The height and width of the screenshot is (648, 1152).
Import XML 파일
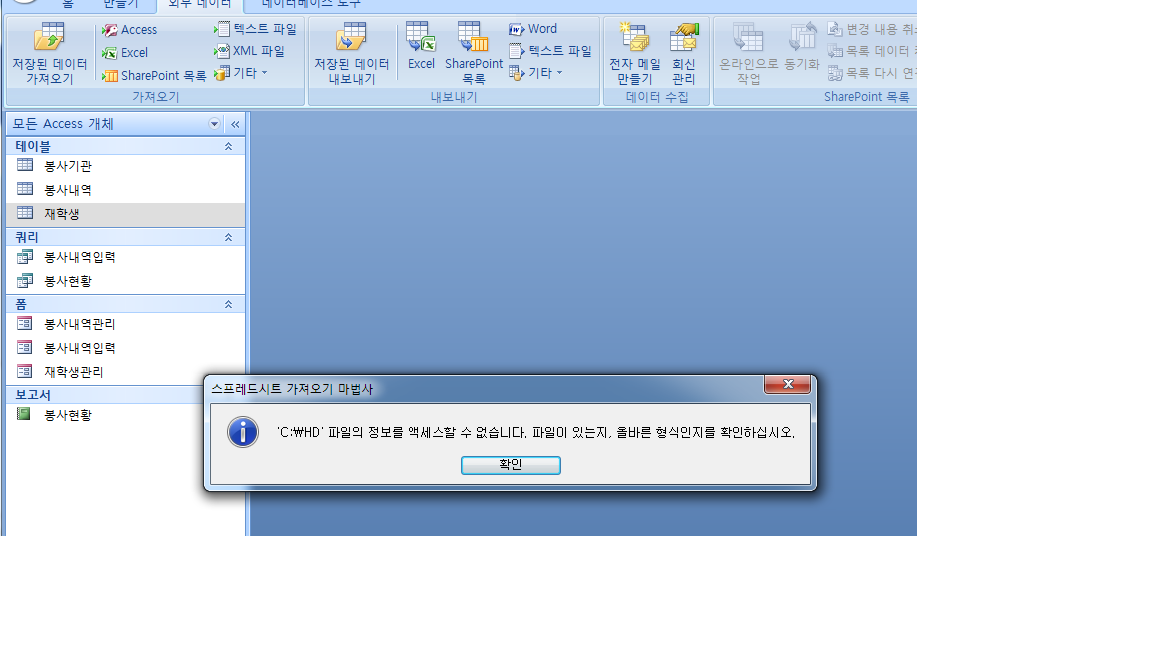[249, 51]
